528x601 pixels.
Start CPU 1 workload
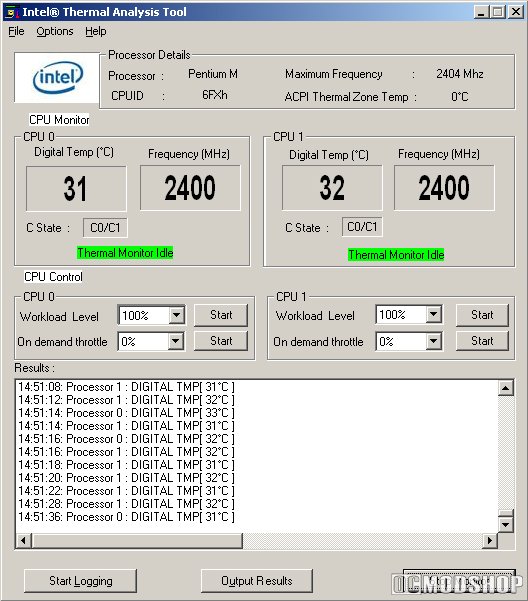point(482,315)
